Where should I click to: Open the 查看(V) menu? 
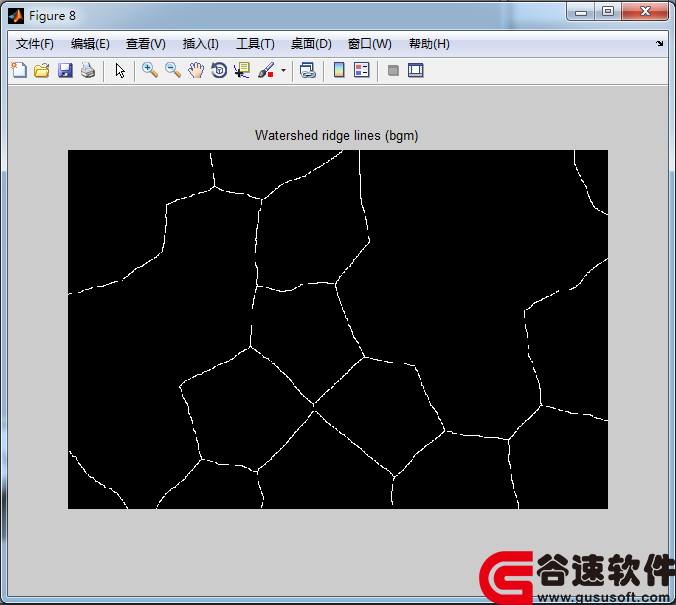(x=146, y=44)
